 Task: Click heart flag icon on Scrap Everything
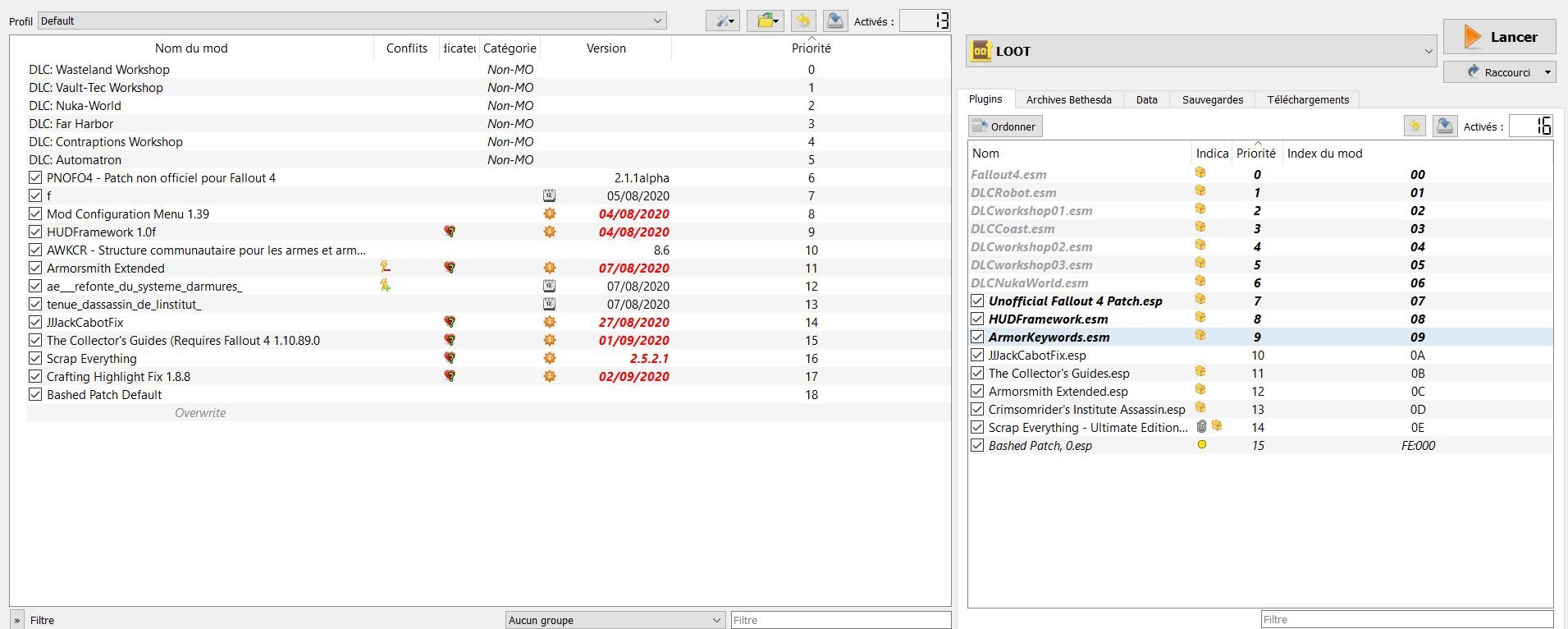click(450, 358)
